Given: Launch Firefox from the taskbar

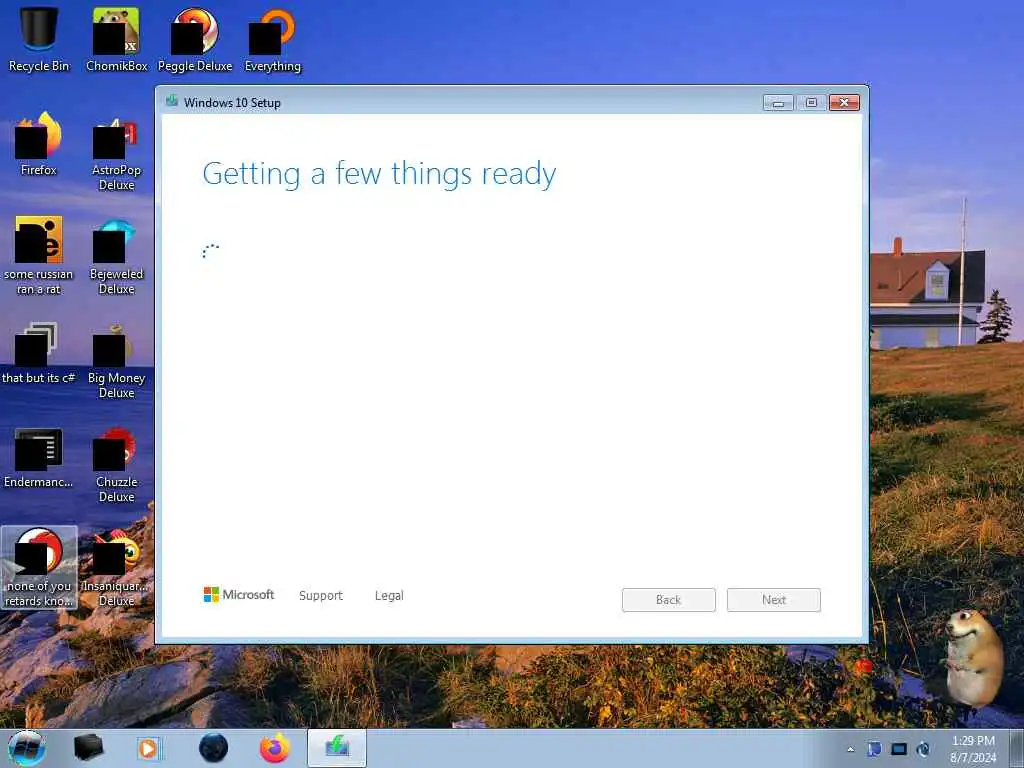Looking at the screenshot, I should pyautogui.click(x=275, y=748).
